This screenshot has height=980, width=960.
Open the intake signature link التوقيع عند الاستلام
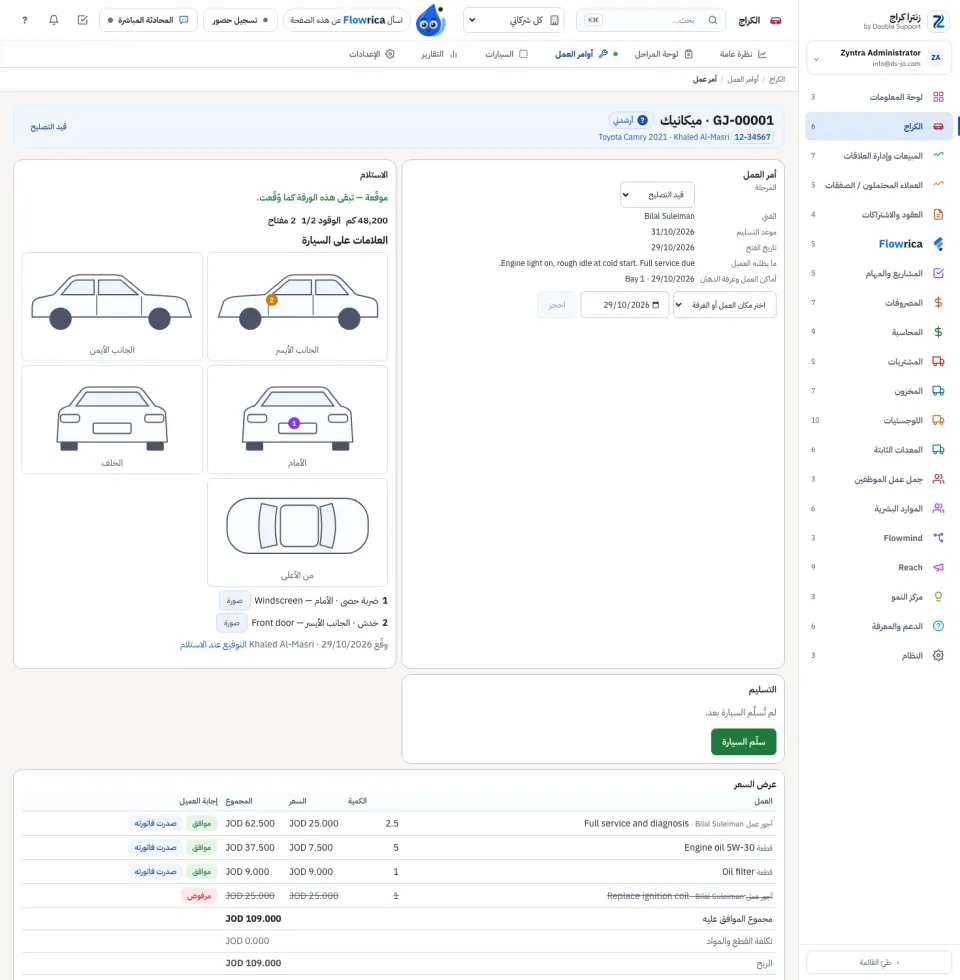click(213, 644)
